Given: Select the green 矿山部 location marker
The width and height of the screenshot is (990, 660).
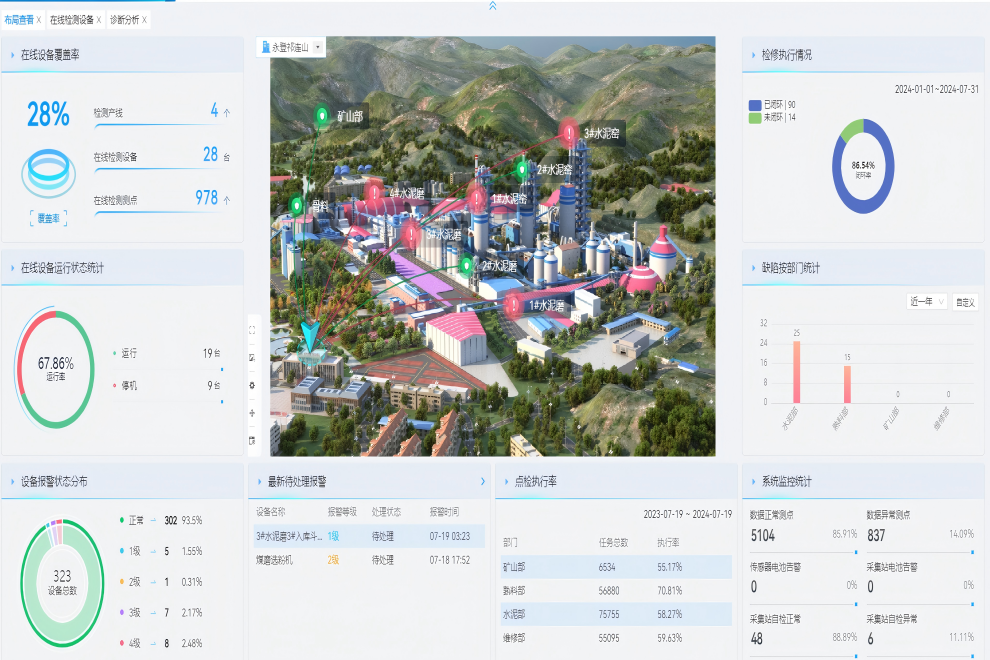Looking at the screenshot, I should pos(322,116).
